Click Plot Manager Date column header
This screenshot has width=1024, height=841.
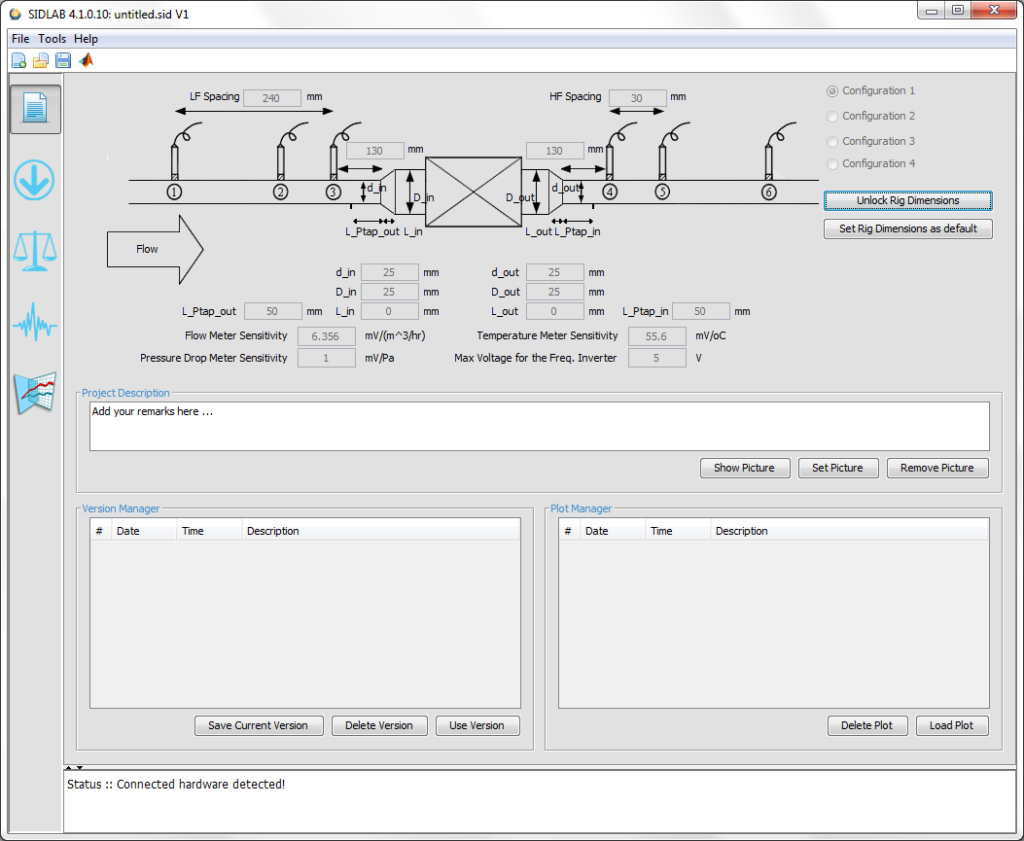613,531
